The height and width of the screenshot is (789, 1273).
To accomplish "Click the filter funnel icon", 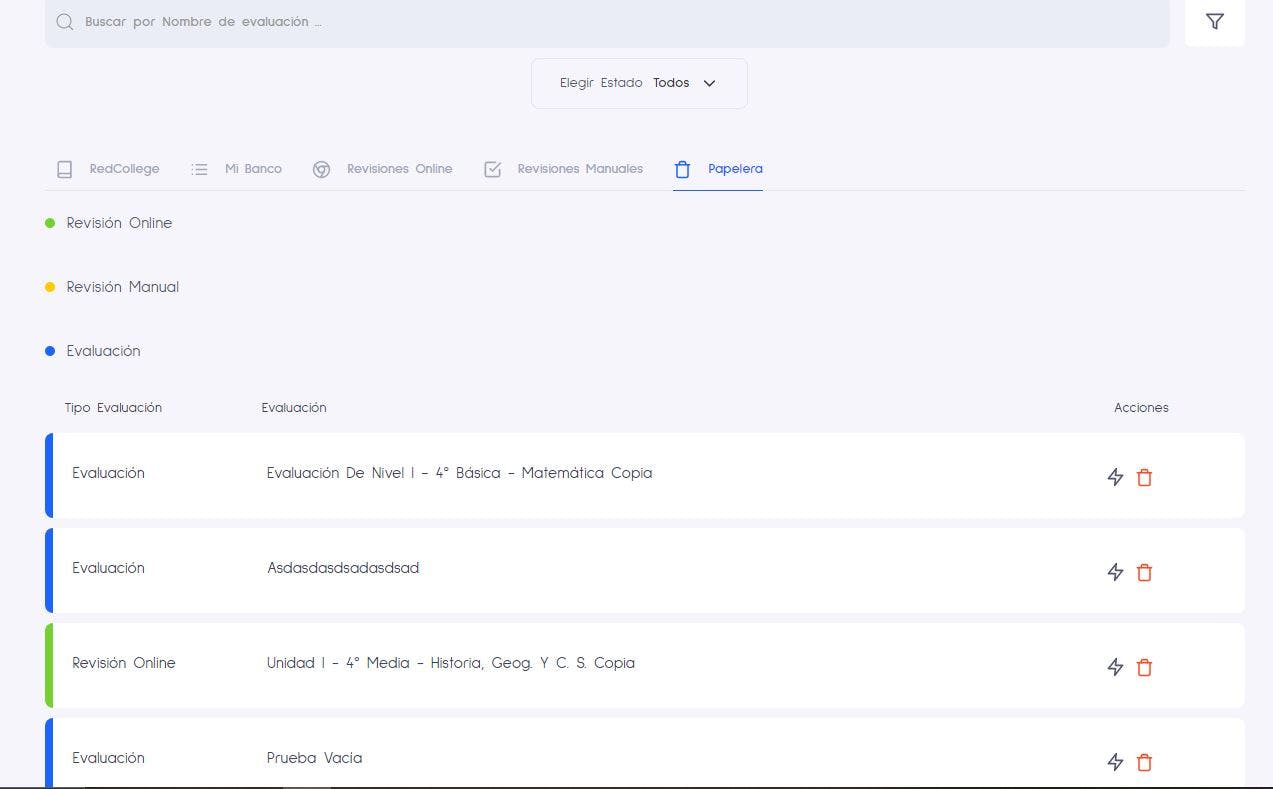I will [1214, 22].
